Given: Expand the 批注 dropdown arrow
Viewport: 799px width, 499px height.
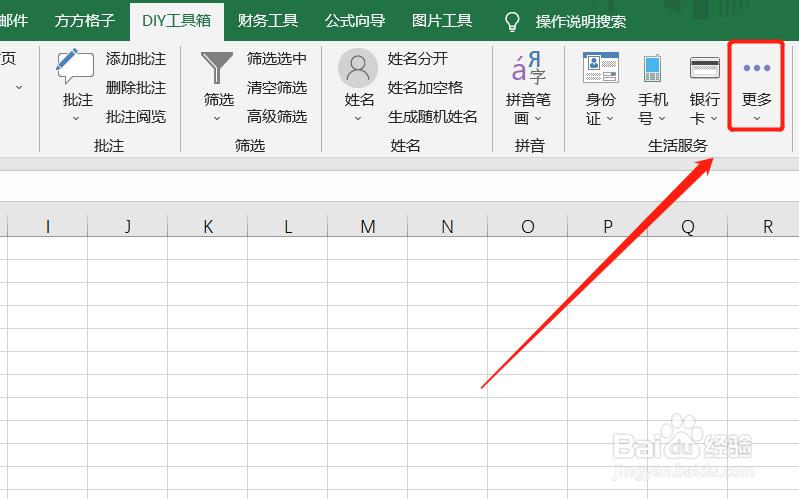Looking at the screenshot, I should pos(76,119).
